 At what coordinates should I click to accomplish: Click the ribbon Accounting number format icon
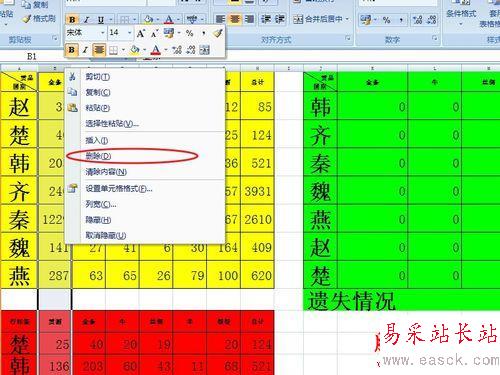[366, 20]
